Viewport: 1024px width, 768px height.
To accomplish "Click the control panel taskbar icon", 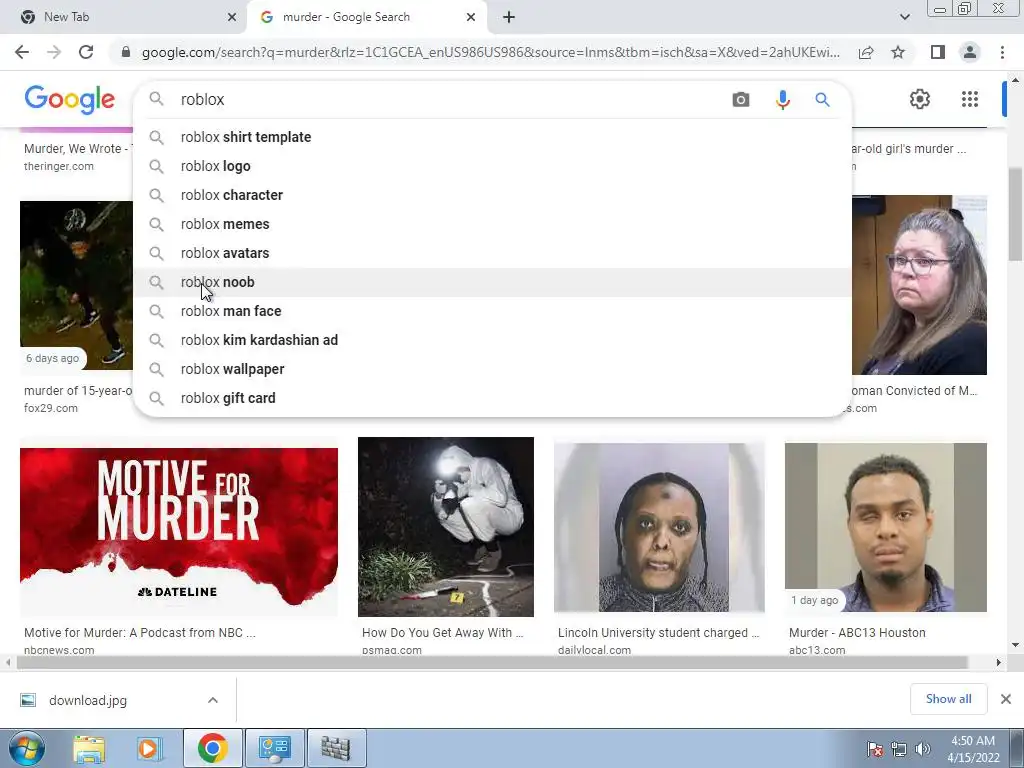I will click(274, 748).
